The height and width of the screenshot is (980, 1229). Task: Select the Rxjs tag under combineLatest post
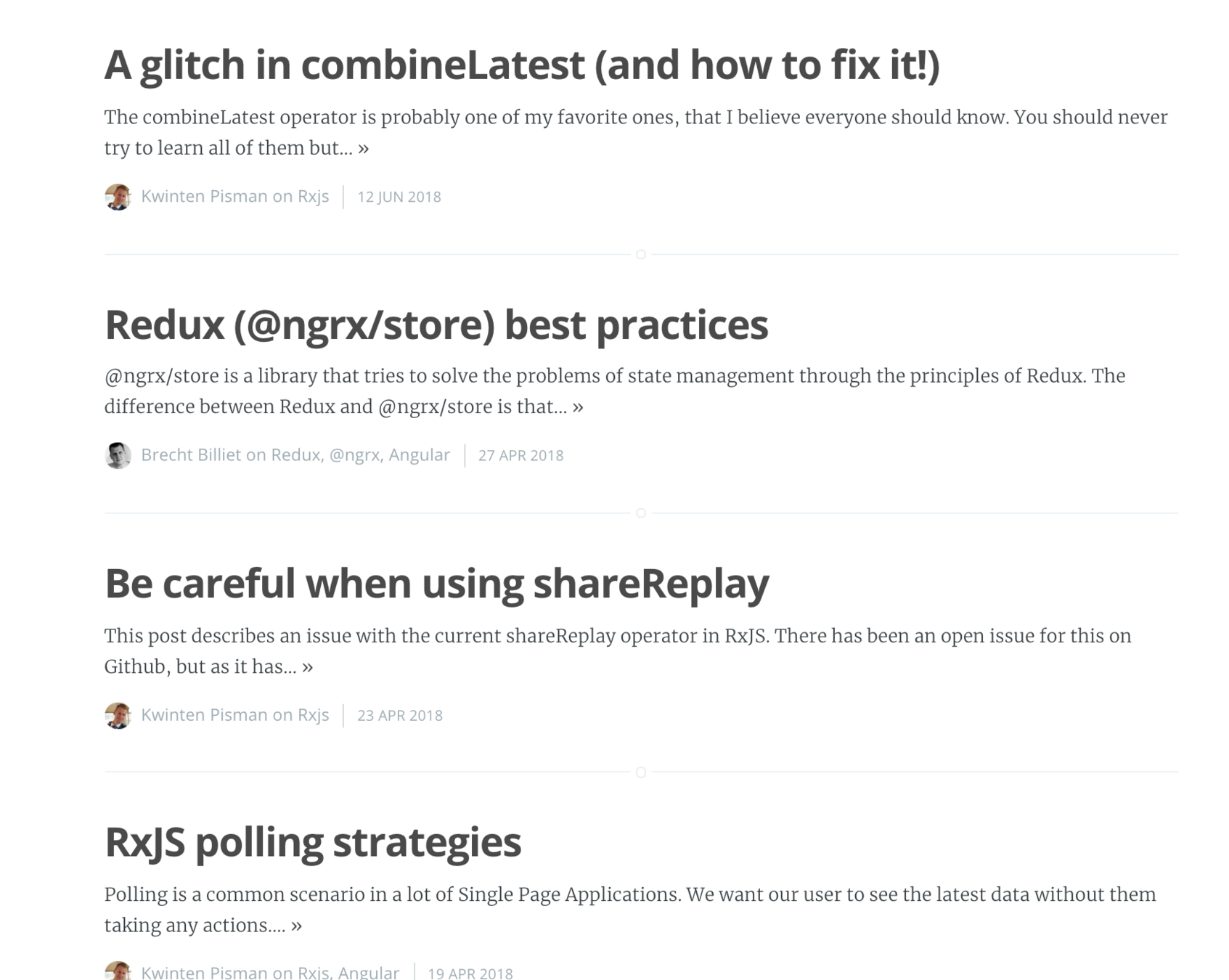click(x=313, y=197)
